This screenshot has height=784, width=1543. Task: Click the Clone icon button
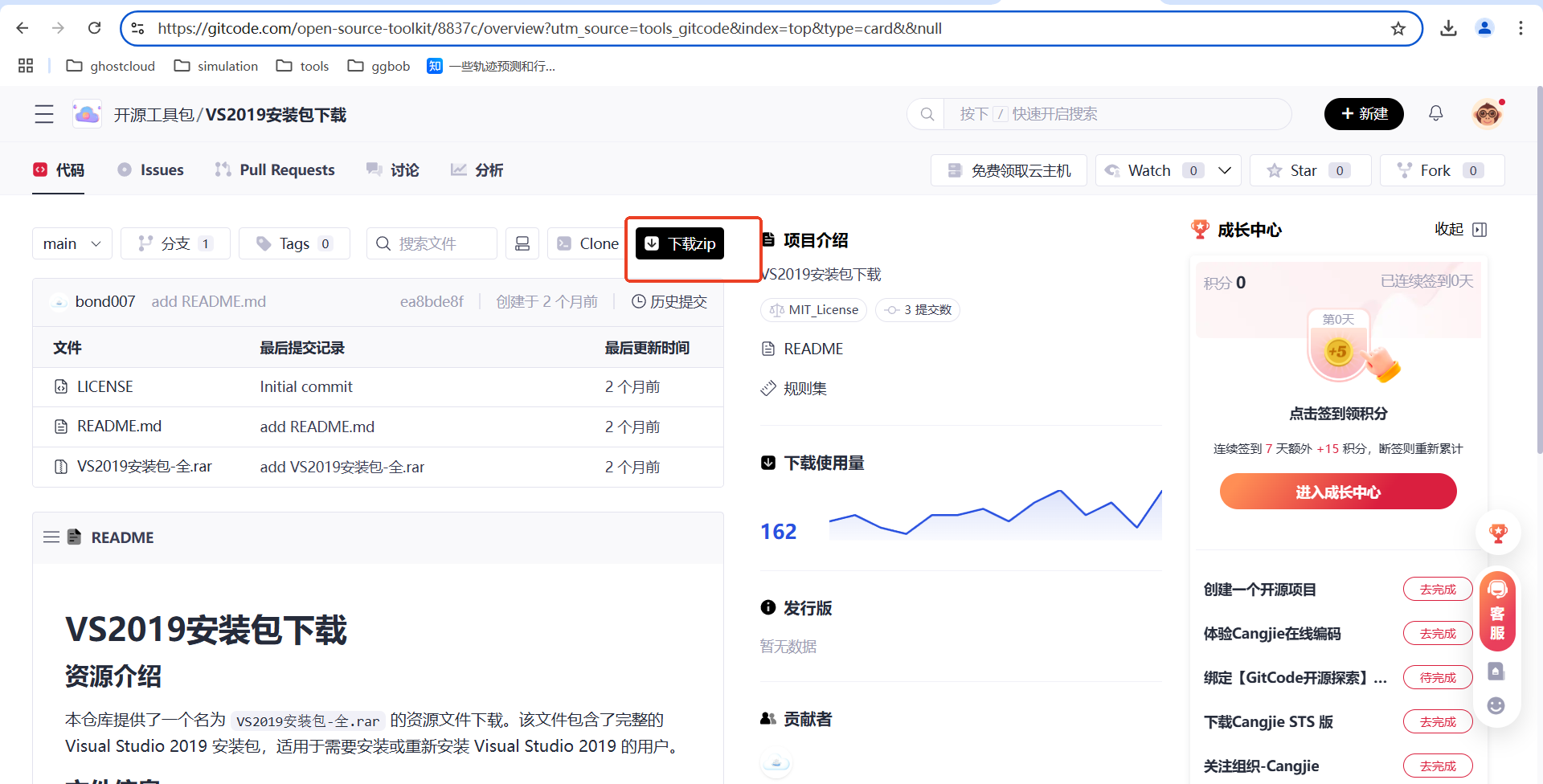[565, 243]
